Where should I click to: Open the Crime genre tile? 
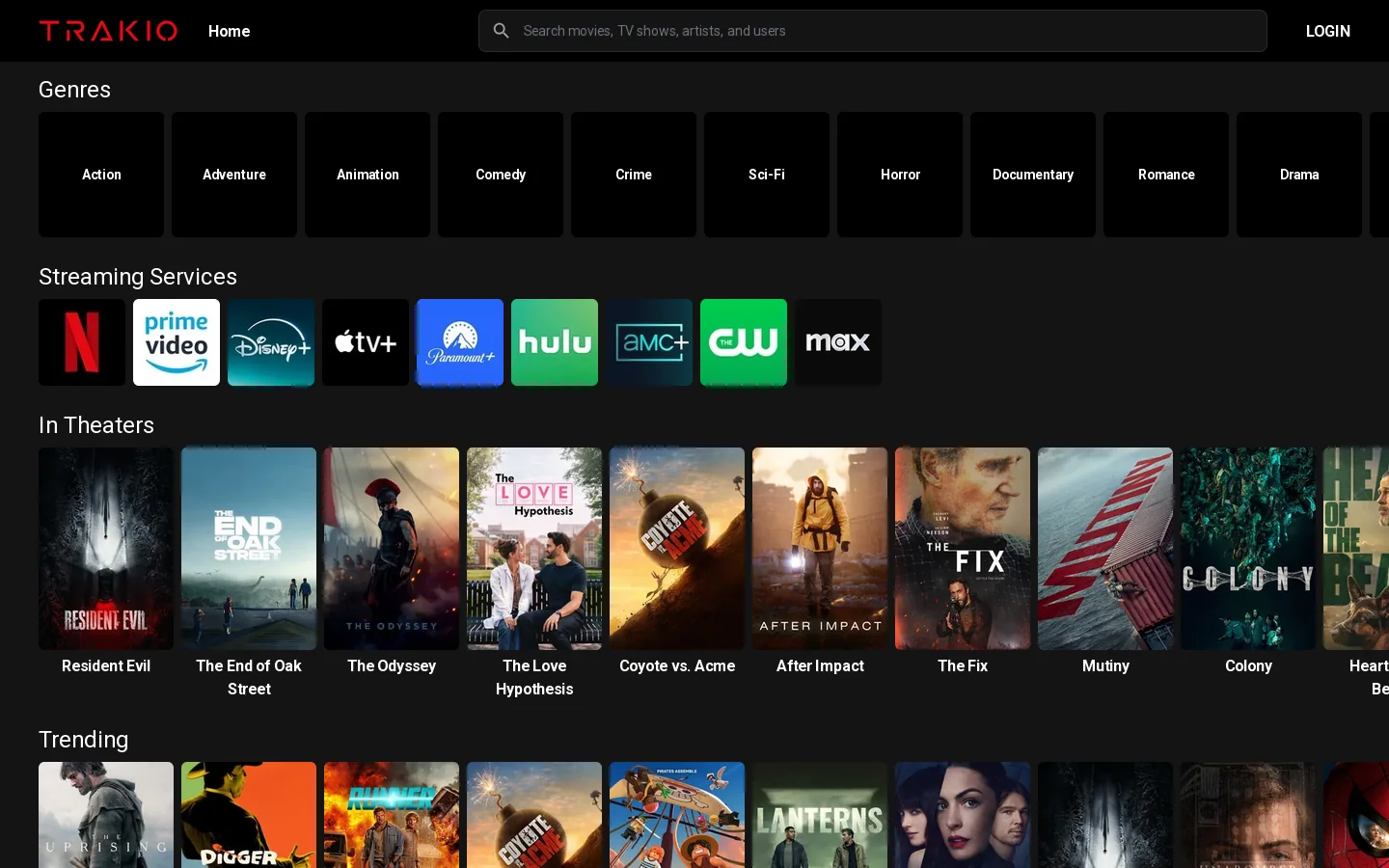coord(634,175)
